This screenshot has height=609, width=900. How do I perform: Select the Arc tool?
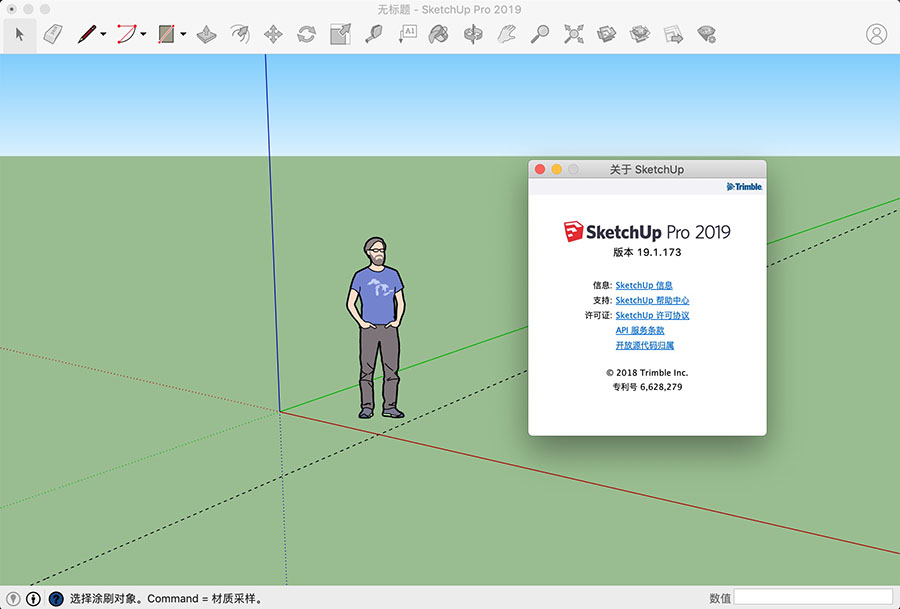127,34
